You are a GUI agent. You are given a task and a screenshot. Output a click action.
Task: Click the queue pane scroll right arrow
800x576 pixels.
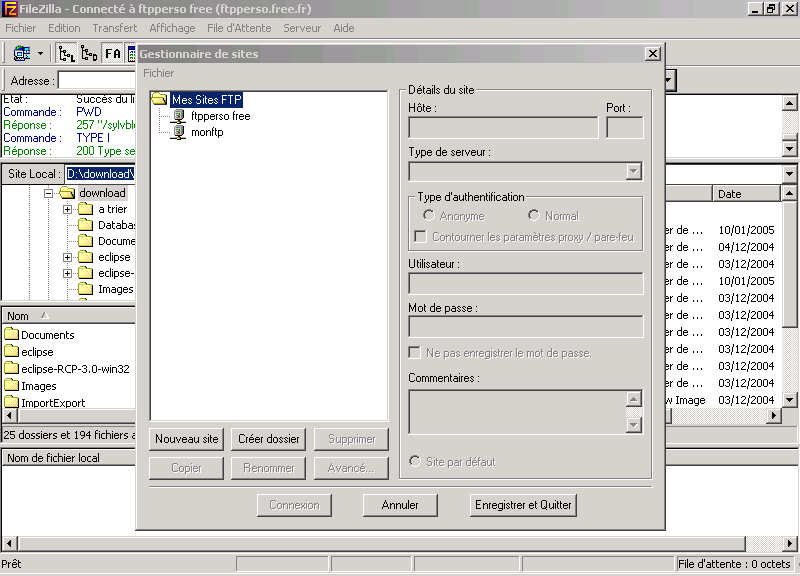point(789,543)
